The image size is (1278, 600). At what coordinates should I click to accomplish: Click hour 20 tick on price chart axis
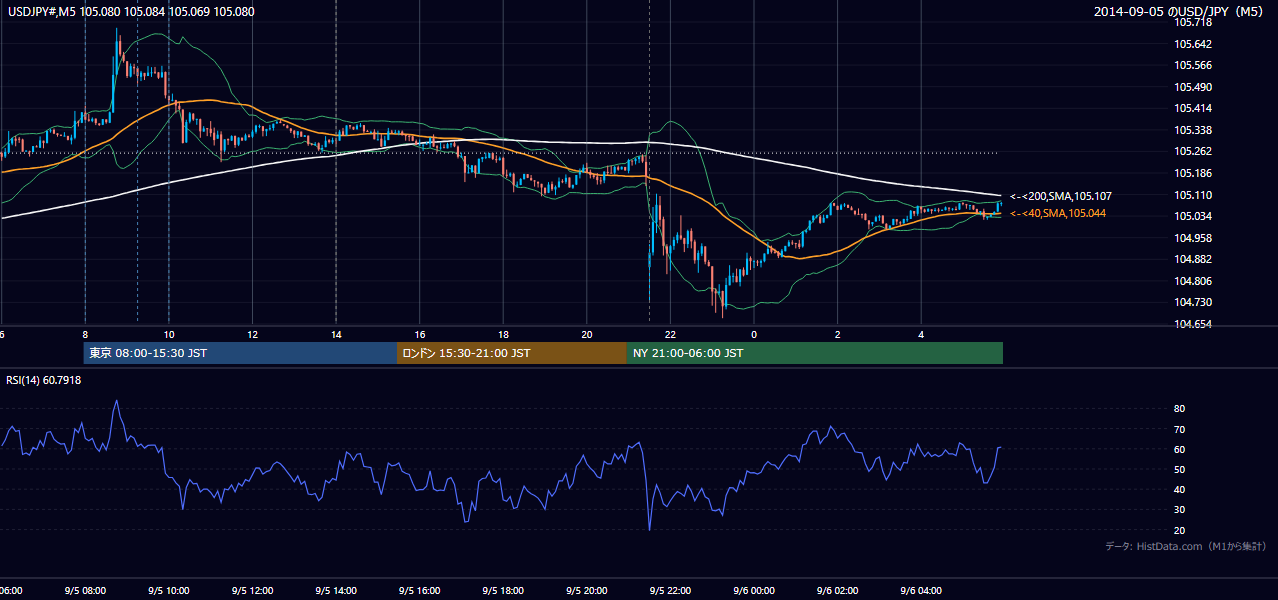[x=587, y=334]
